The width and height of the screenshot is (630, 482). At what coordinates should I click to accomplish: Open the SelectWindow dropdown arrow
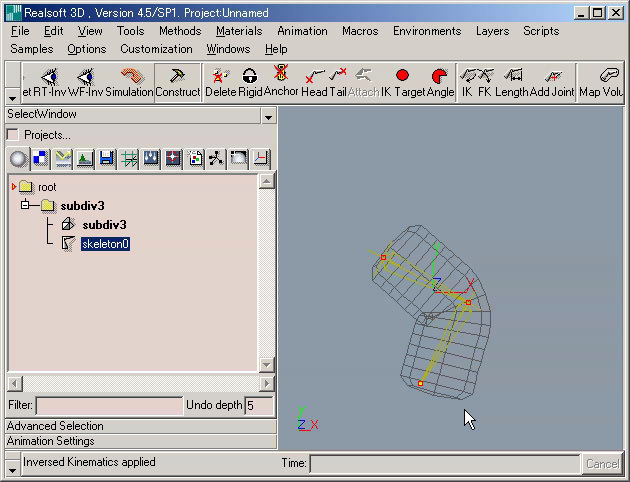click(268, 117)
